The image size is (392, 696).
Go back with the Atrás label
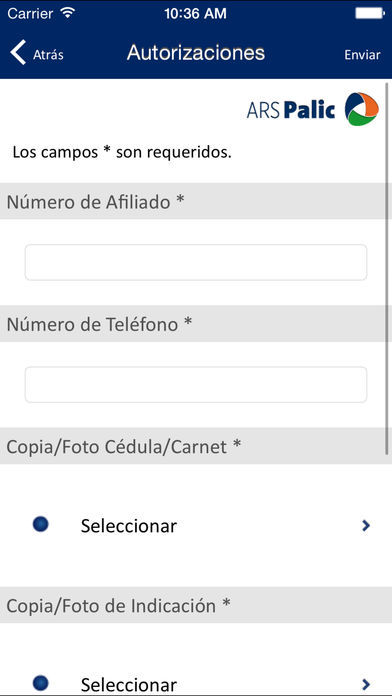[48, 55]
